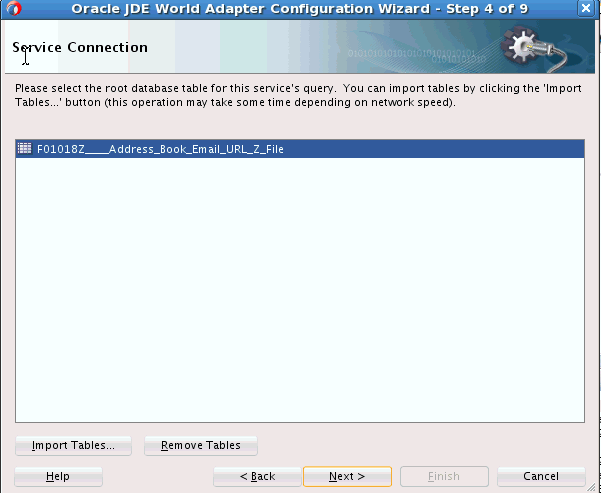601x493 pixels.
Task: Open Help for this wizard step
Action: coord(58,477)
